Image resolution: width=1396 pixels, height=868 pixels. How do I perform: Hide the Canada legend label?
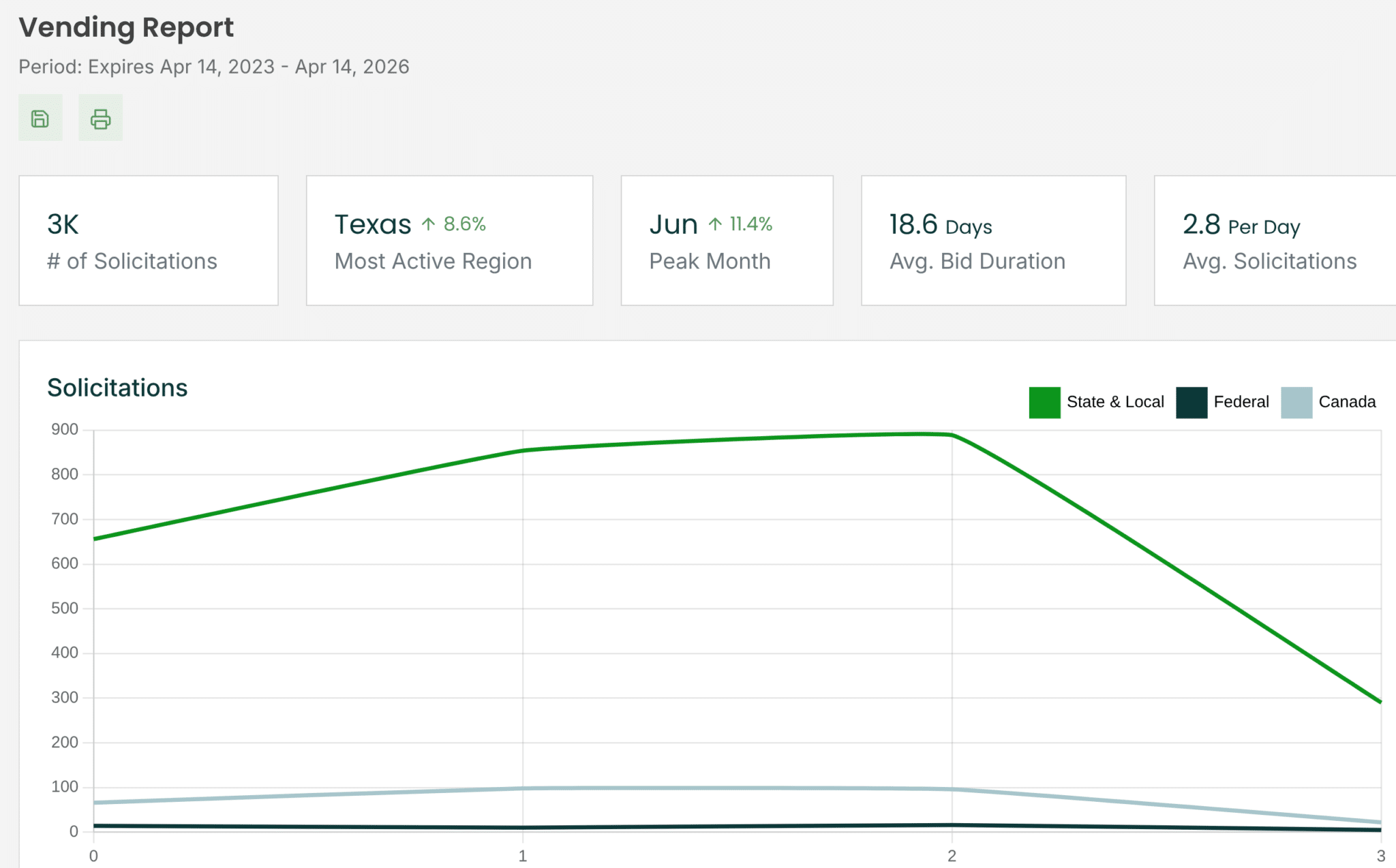click(x=1346, y=402)
